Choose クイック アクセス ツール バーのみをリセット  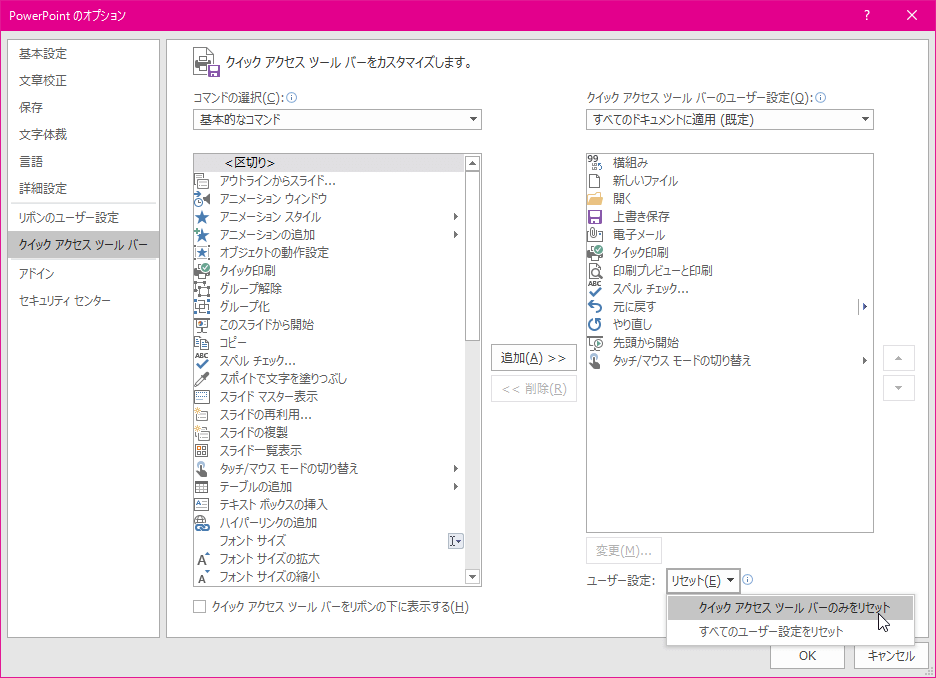point(790,608)
